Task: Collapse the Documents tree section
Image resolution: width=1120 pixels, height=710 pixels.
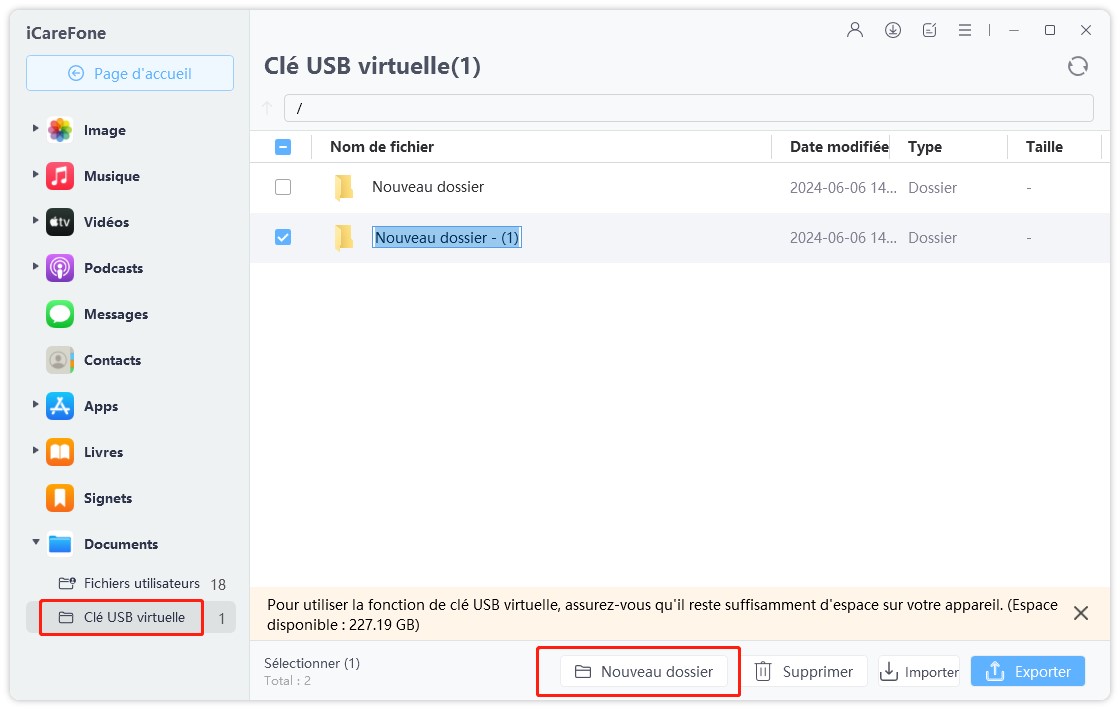Action: coord(36,543)
